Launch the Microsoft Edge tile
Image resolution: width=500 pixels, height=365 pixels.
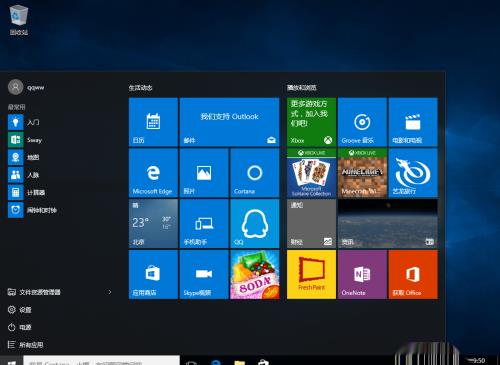[153, 173]
